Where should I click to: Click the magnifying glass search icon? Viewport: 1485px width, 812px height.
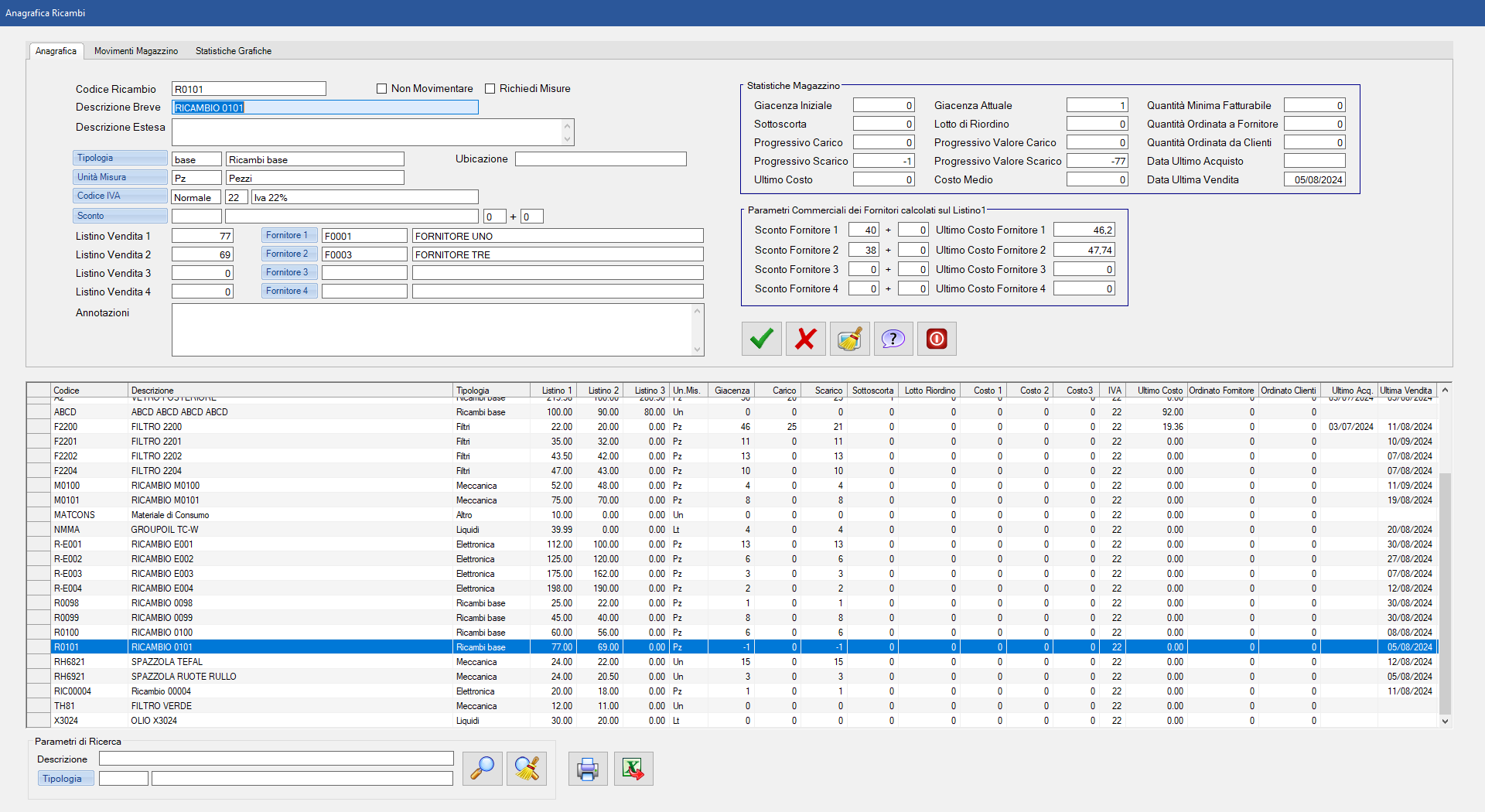tap(482, 769)
